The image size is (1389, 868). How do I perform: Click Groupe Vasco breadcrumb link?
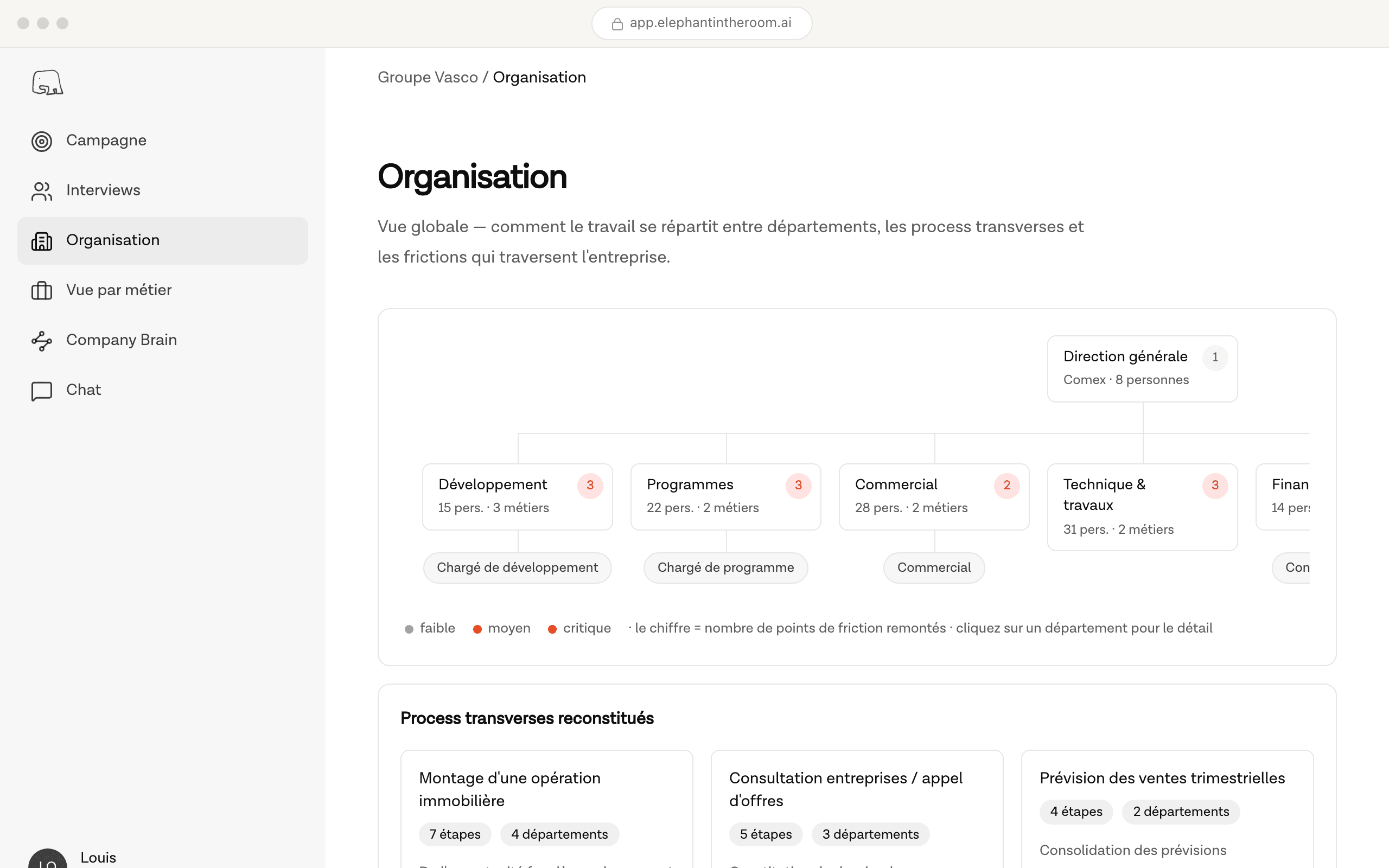pyautogui.click(x=428, y=77)
